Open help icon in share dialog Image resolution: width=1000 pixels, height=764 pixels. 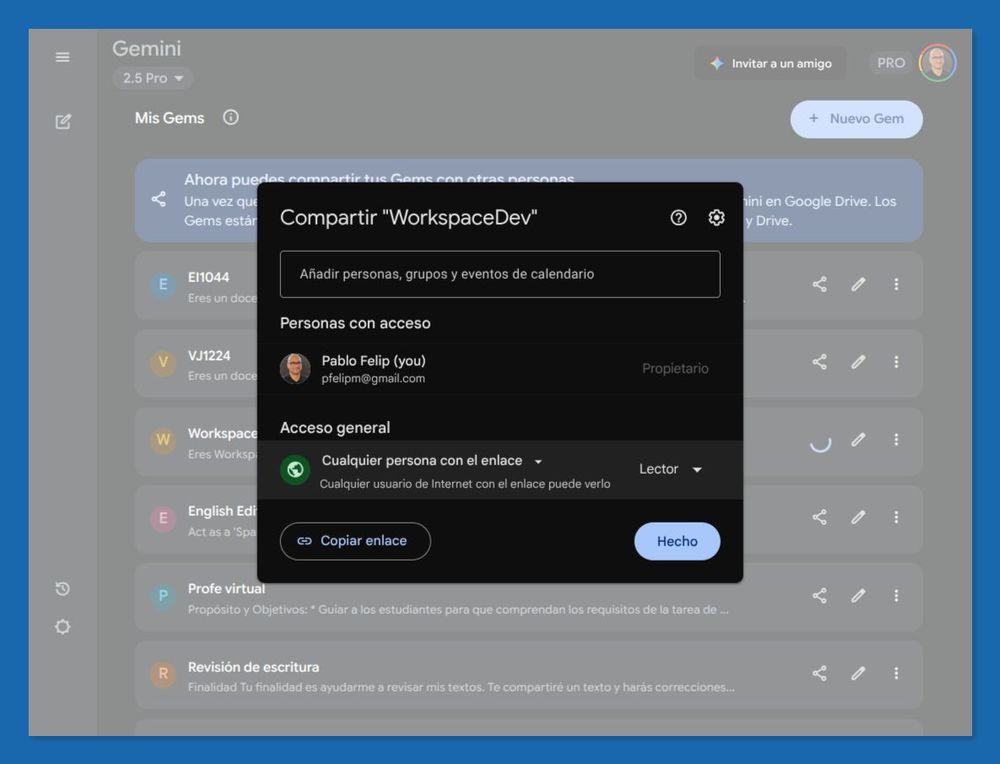[x=679, y=217]
